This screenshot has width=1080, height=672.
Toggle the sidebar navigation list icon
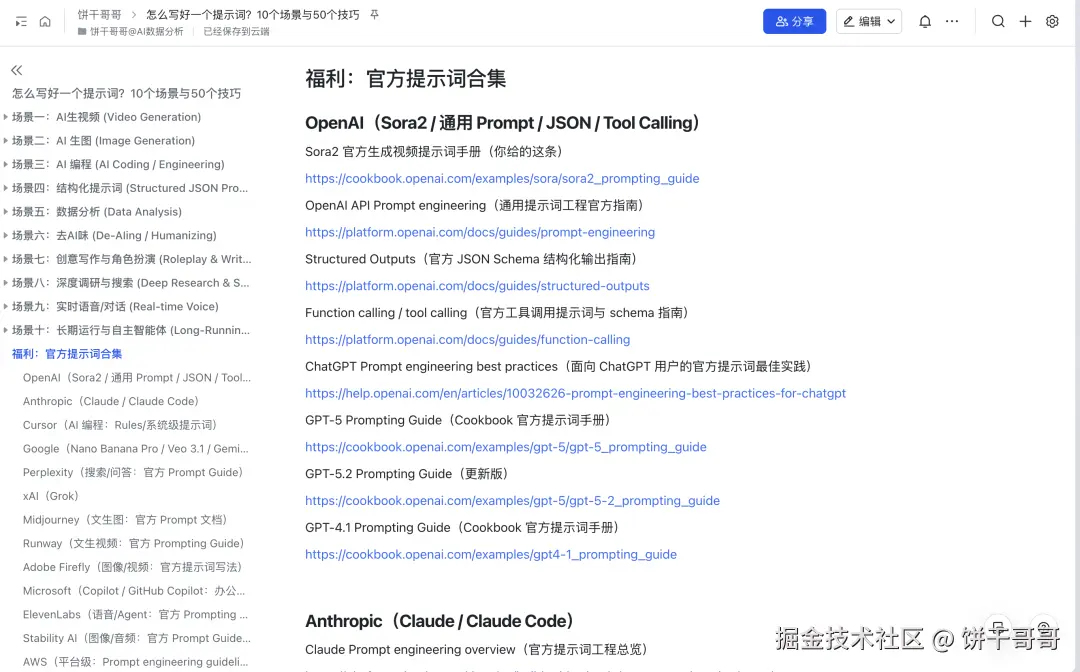[21, 21]
